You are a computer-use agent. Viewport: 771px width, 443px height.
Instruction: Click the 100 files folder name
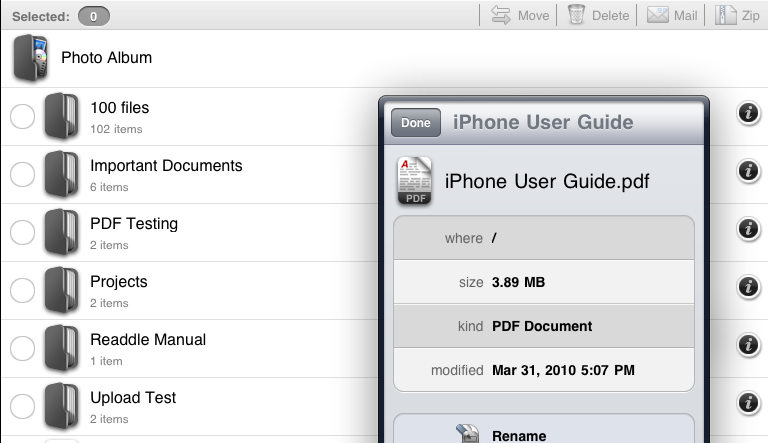coord(119,108)
